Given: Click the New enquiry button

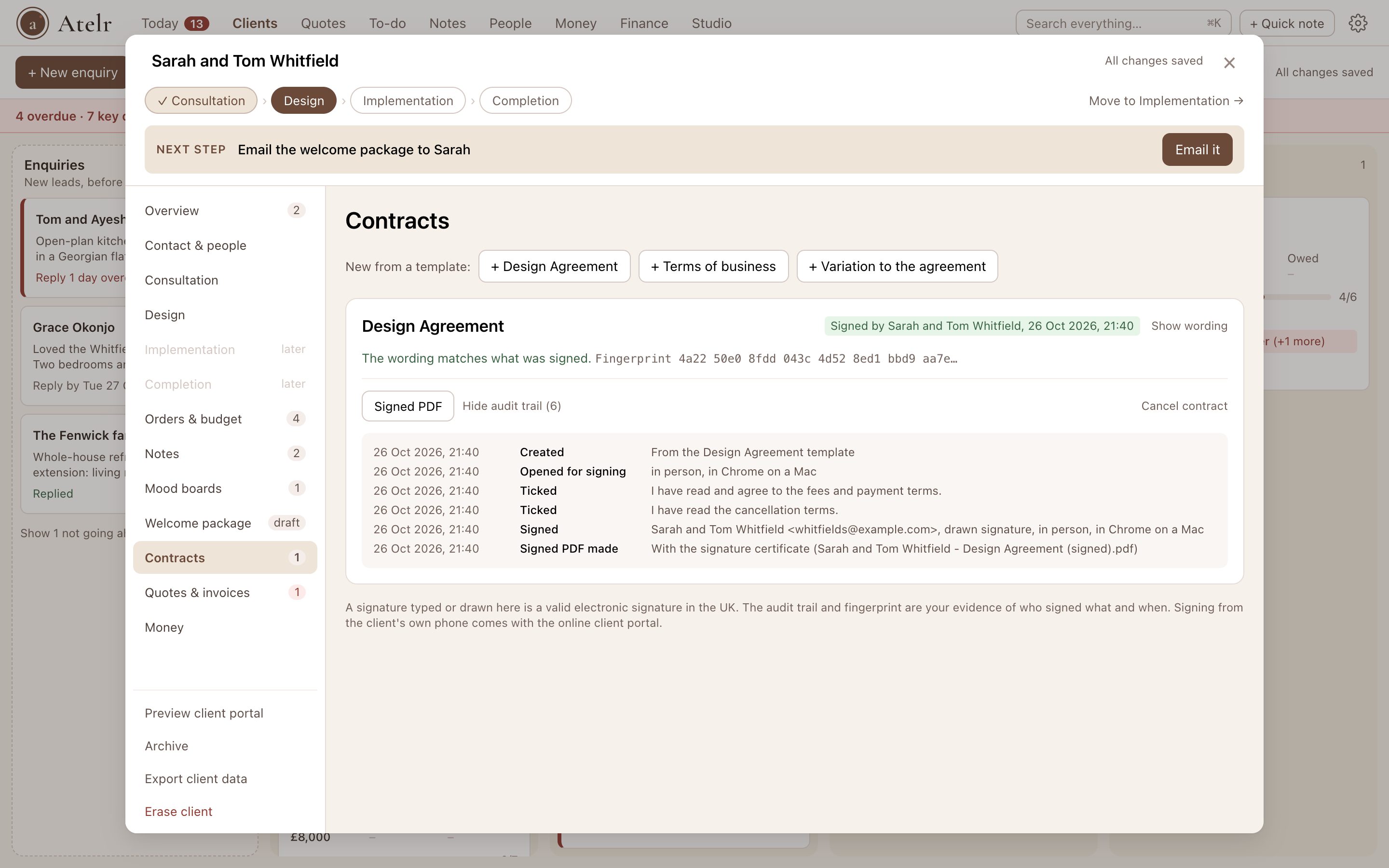Looking at the screenshot, I should click(71, 72).
